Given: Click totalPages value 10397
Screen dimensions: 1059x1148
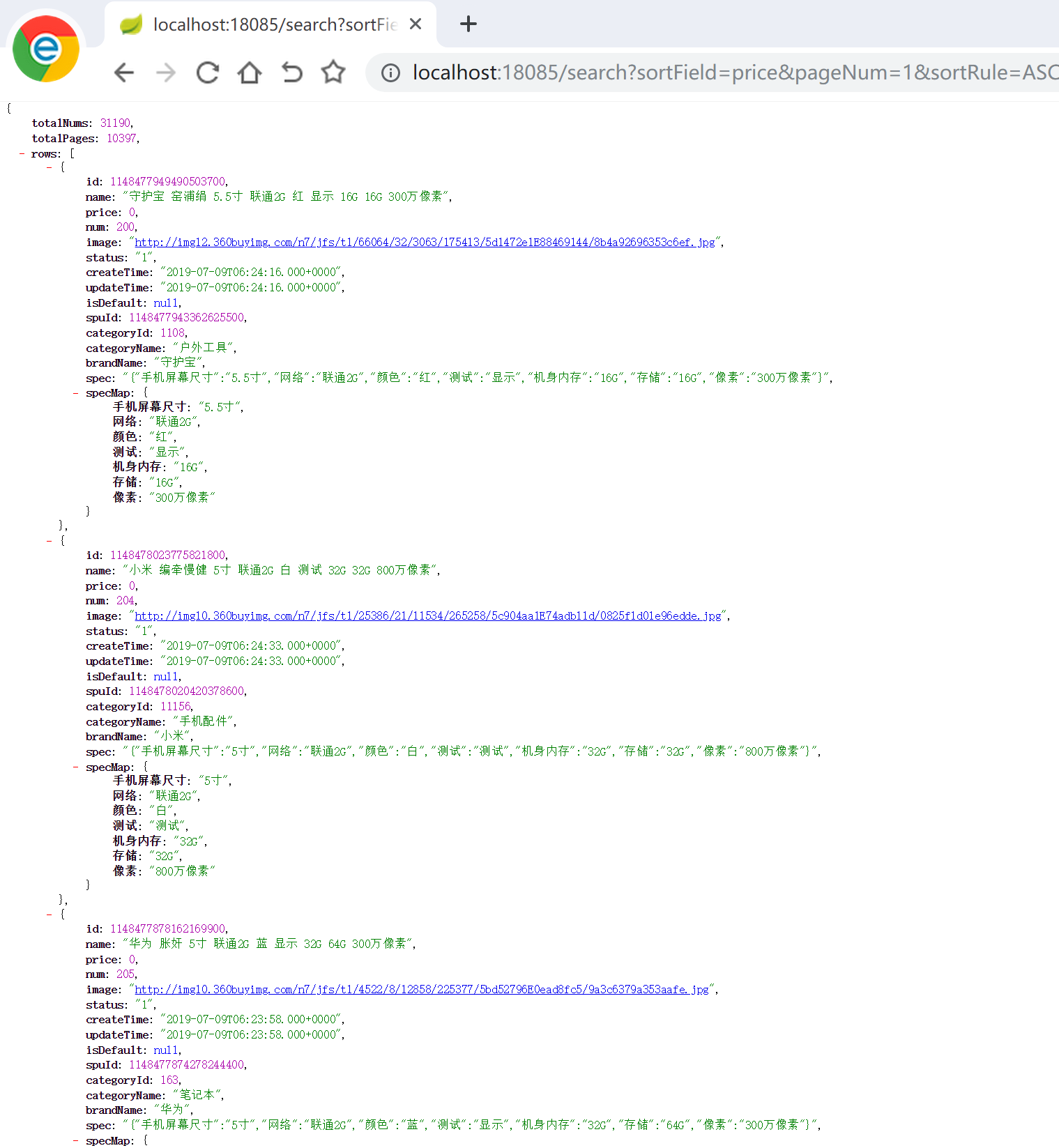Looking at the screenshot, I should (x=121, y=139).
